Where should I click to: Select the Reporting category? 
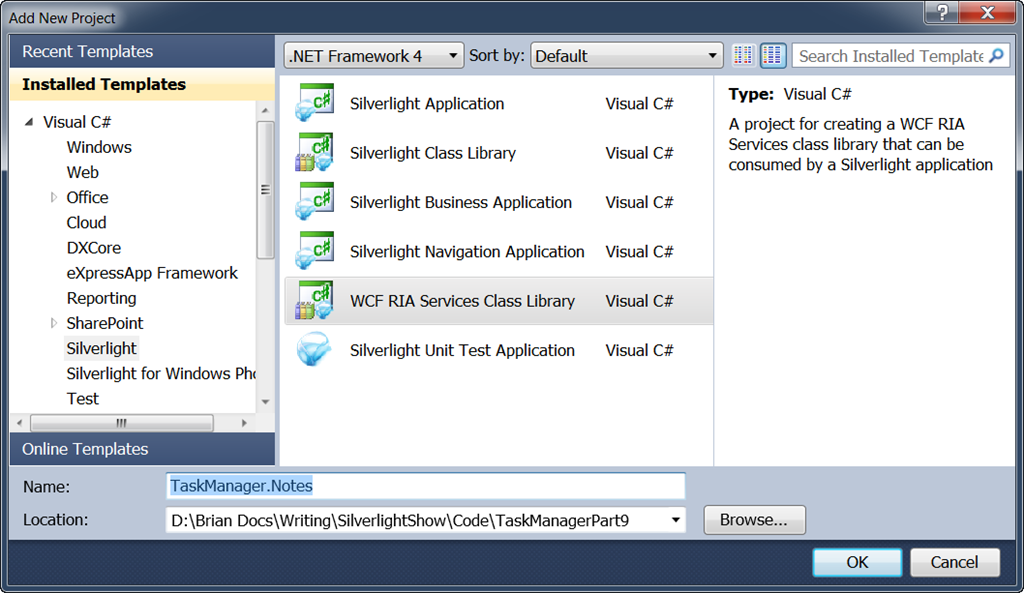click(101, 298)
